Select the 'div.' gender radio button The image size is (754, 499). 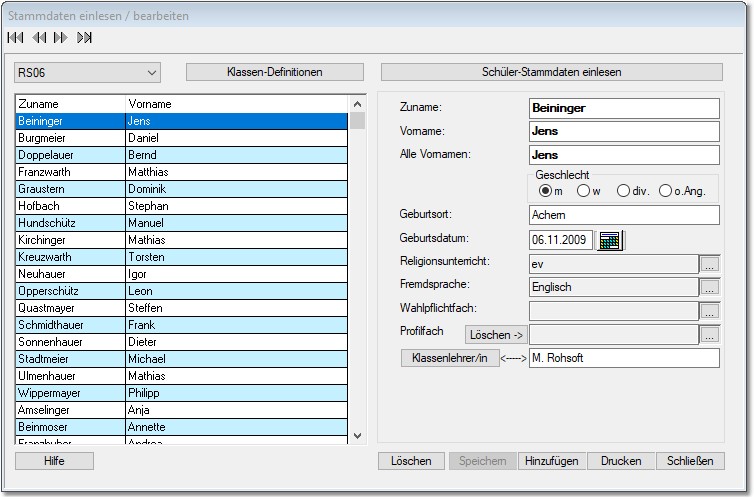click(624, 191)
